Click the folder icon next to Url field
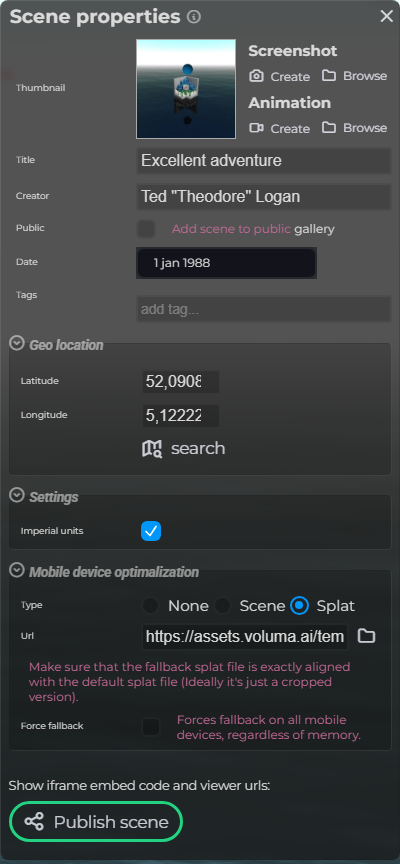Screen dimensions: 400x864 coord(366,636)
